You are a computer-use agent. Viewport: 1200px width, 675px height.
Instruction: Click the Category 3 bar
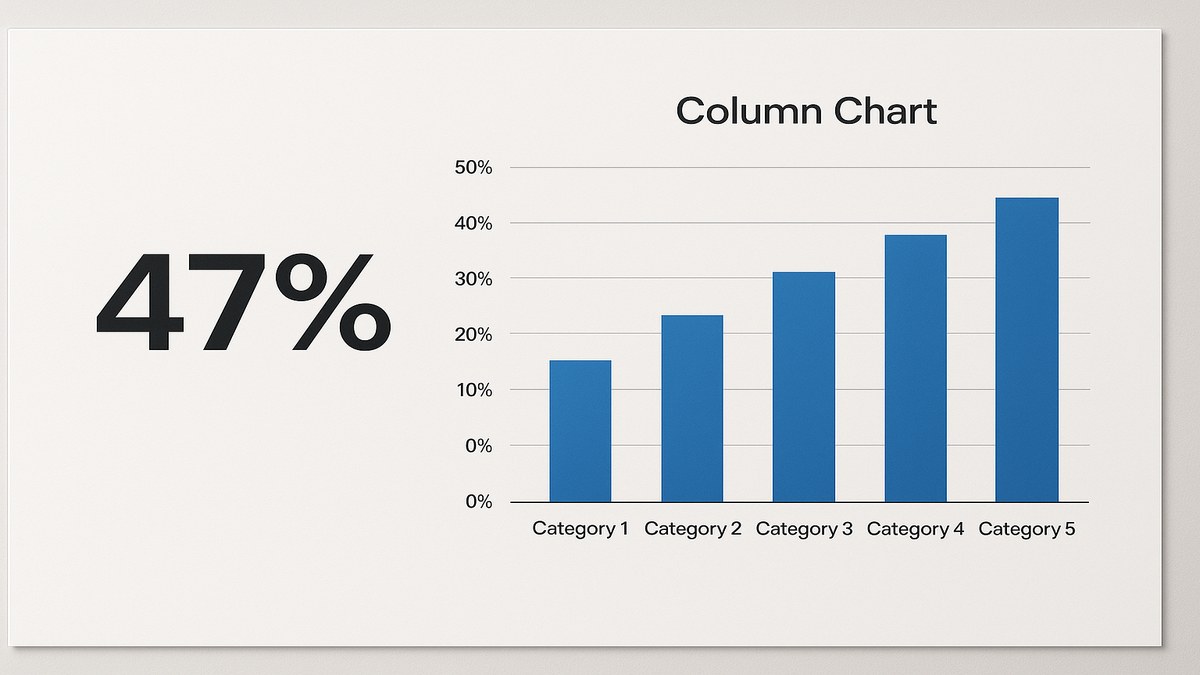[803, 386]
